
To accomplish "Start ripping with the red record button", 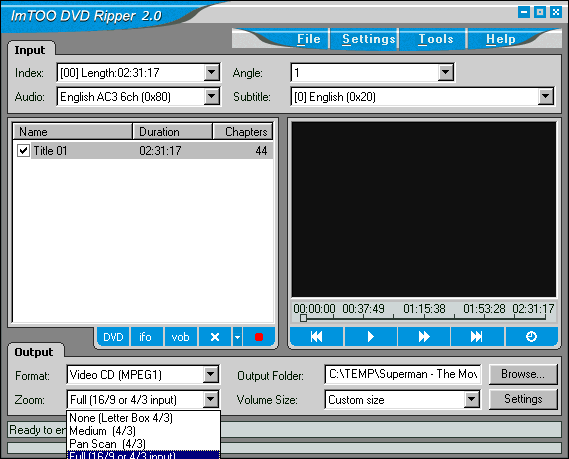I will [259, 337].
